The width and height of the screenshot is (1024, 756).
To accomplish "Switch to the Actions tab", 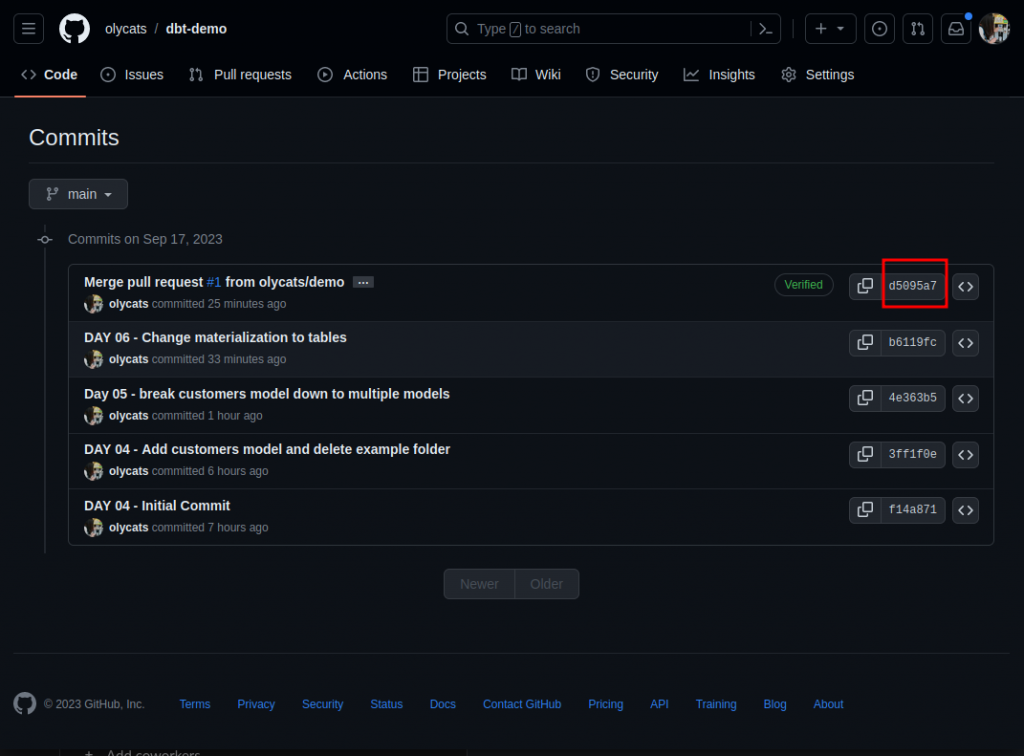I will tap(353, 74).
